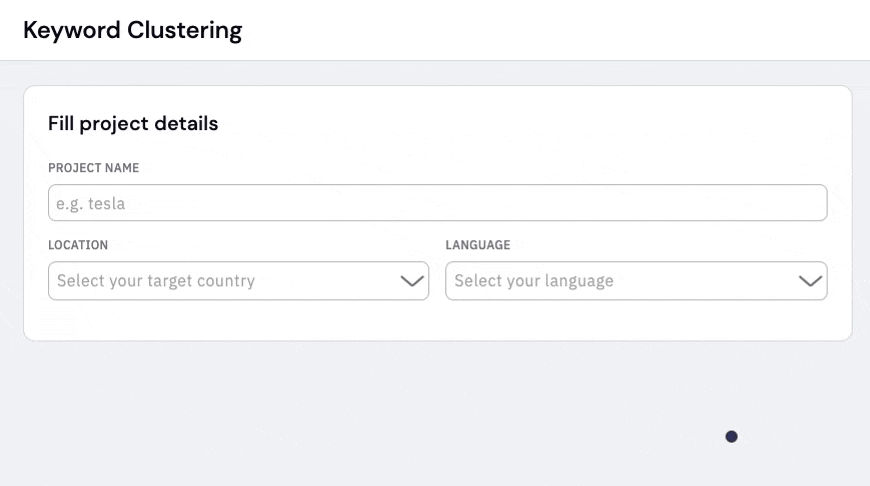Click the white header bar beside the title
870x486 pixels.
[x=555, y=30]
